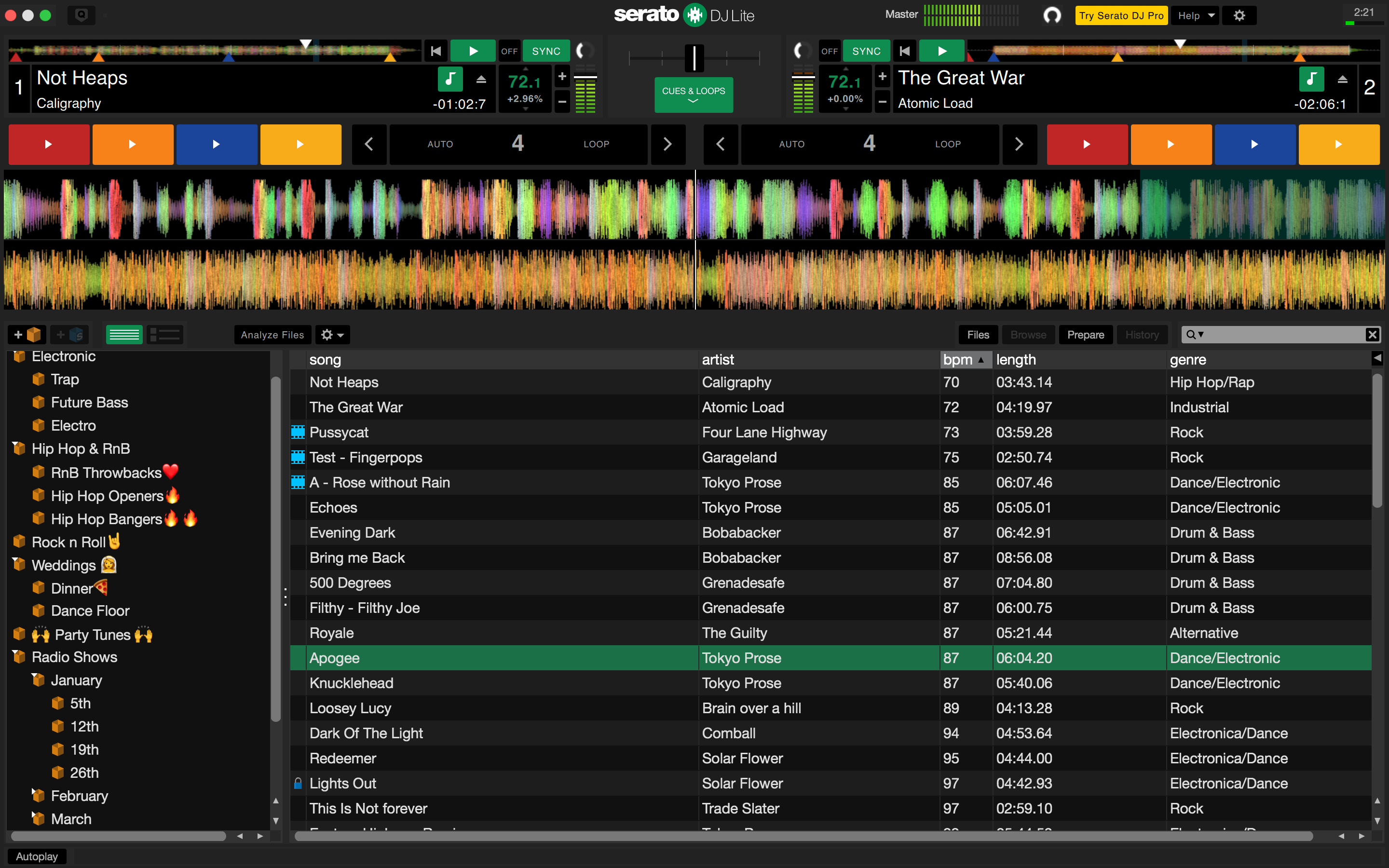Enable Autoplay at the bottom left
Screen dimensions: 1389x868
(36, 855)
